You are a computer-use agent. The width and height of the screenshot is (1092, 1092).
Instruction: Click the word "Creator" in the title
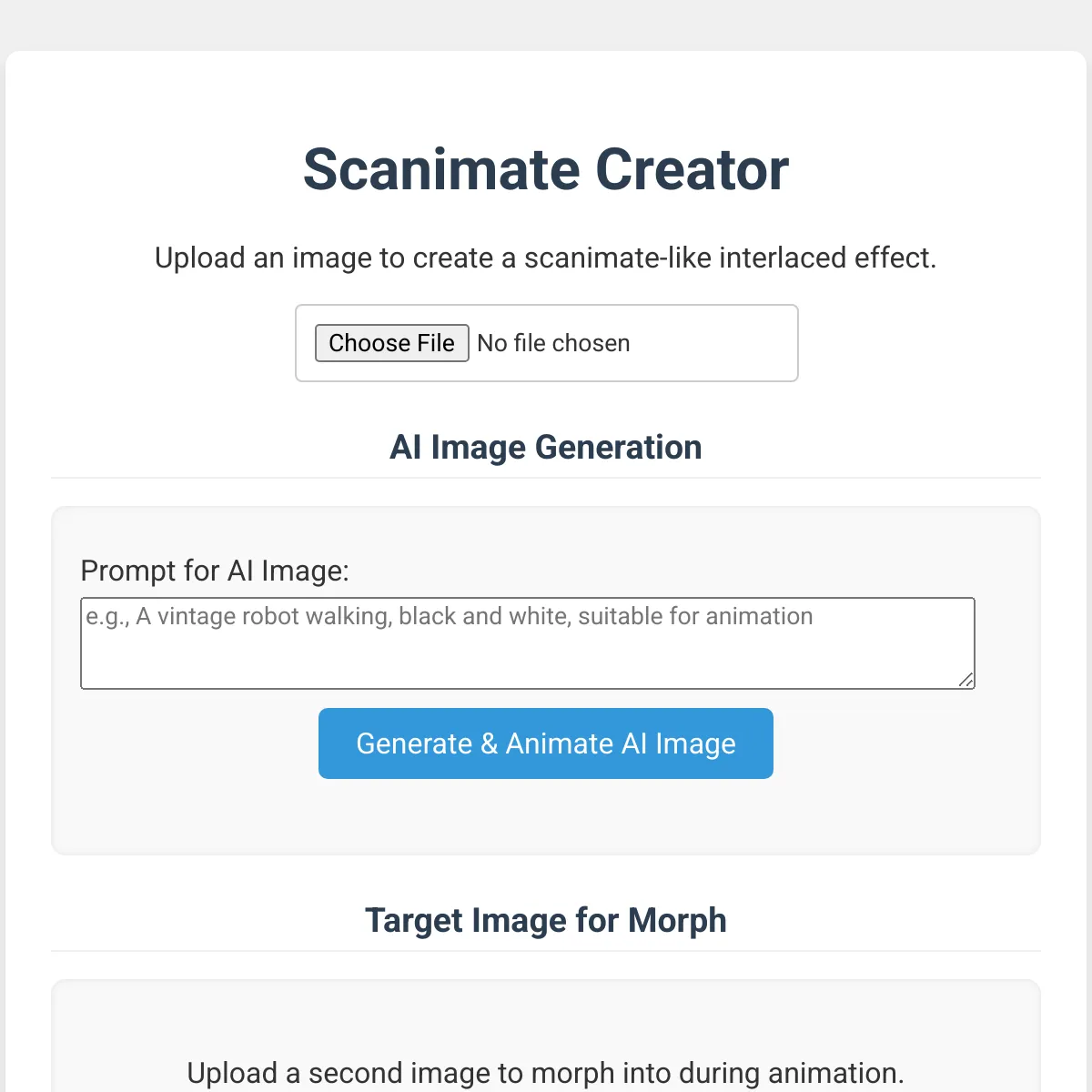pyautogui.click(x=692, y=169)
